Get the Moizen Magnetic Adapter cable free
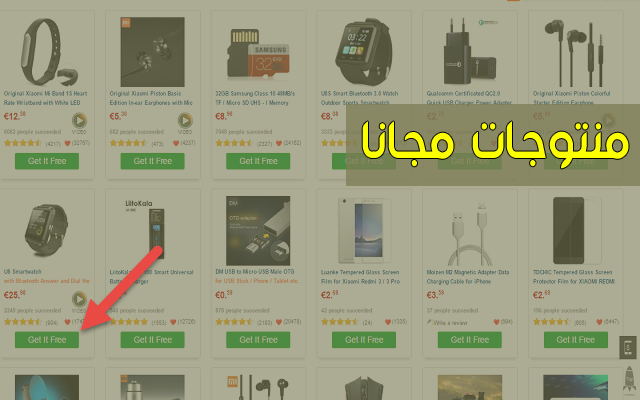The image size is (640, 400). click(469, 340)
